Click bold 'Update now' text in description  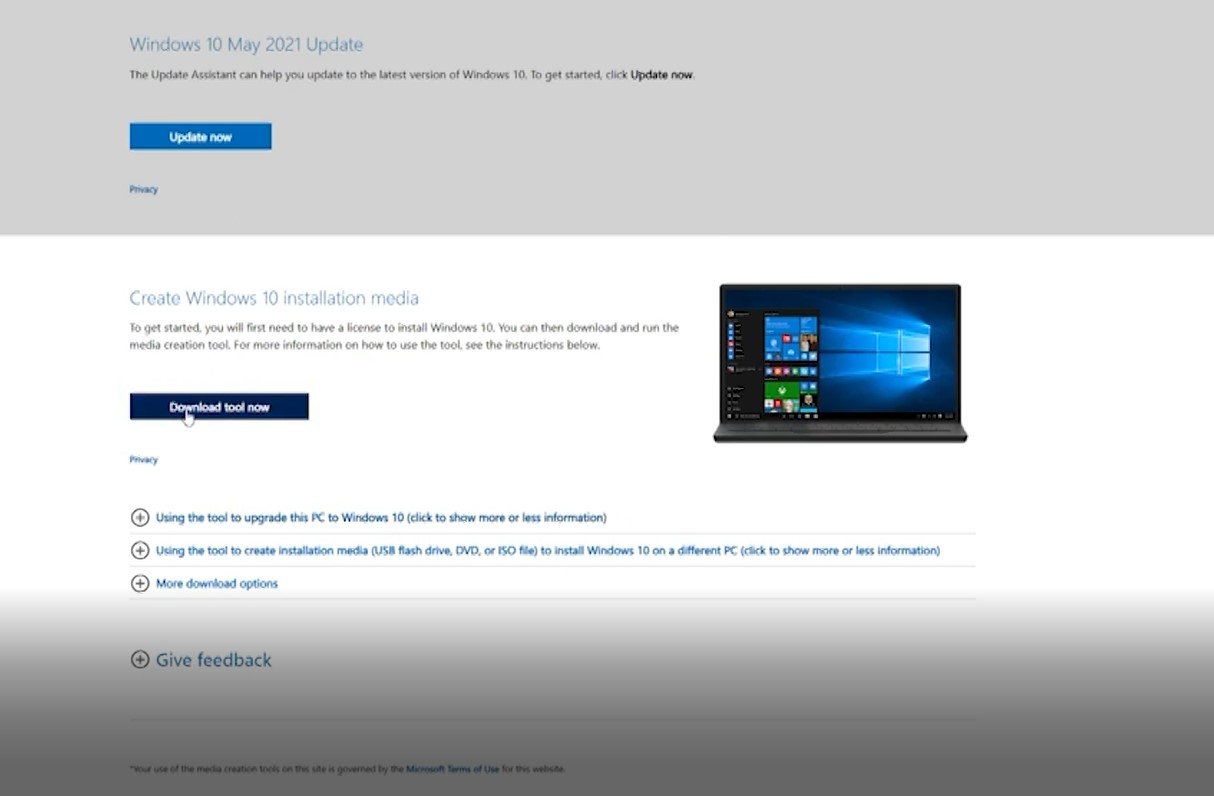point(661,75)
